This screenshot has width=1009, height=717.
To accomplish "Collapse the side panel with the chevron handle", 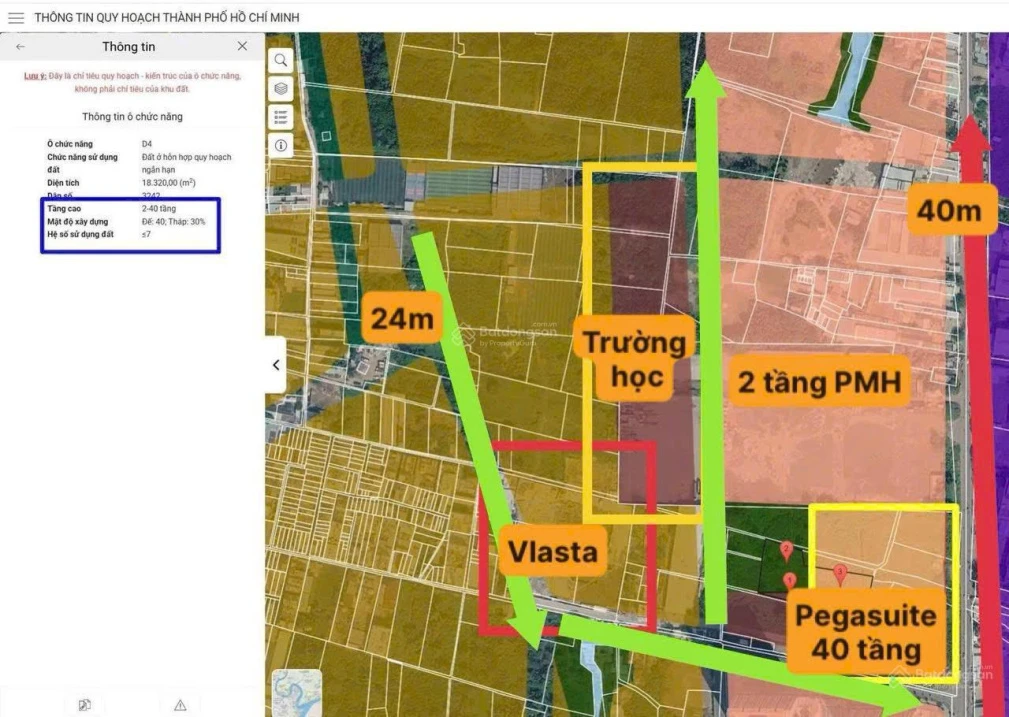I will [x=275, y=365].
